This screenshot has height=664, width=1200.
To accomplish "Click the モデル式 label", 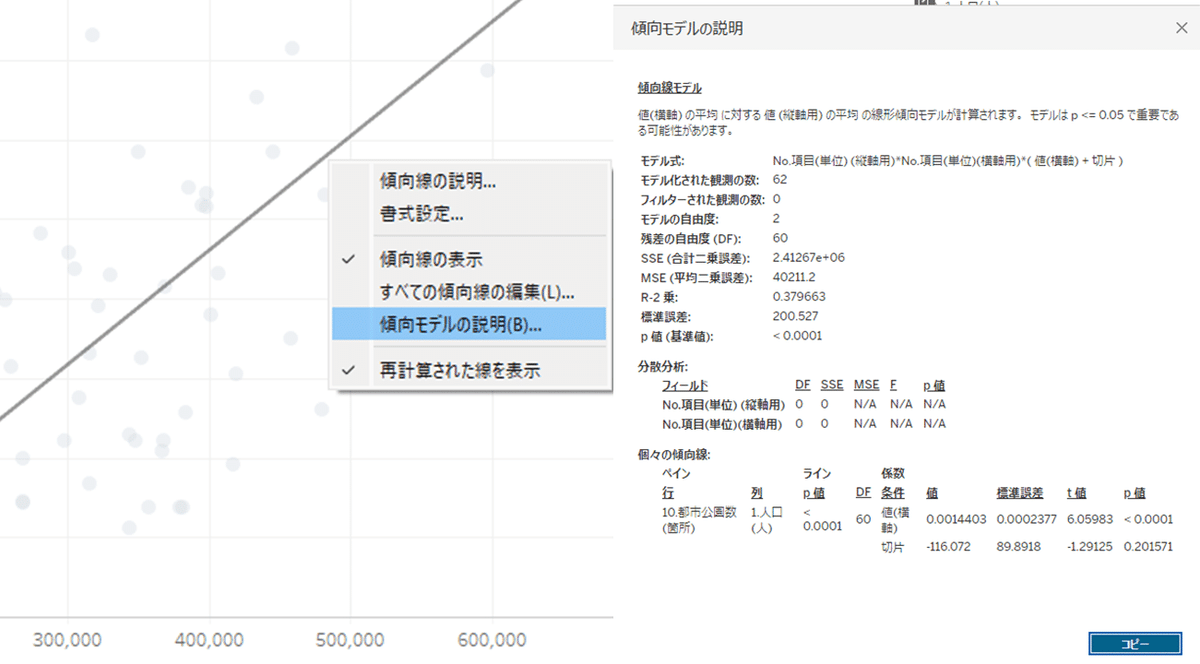I will coord(663,161).
